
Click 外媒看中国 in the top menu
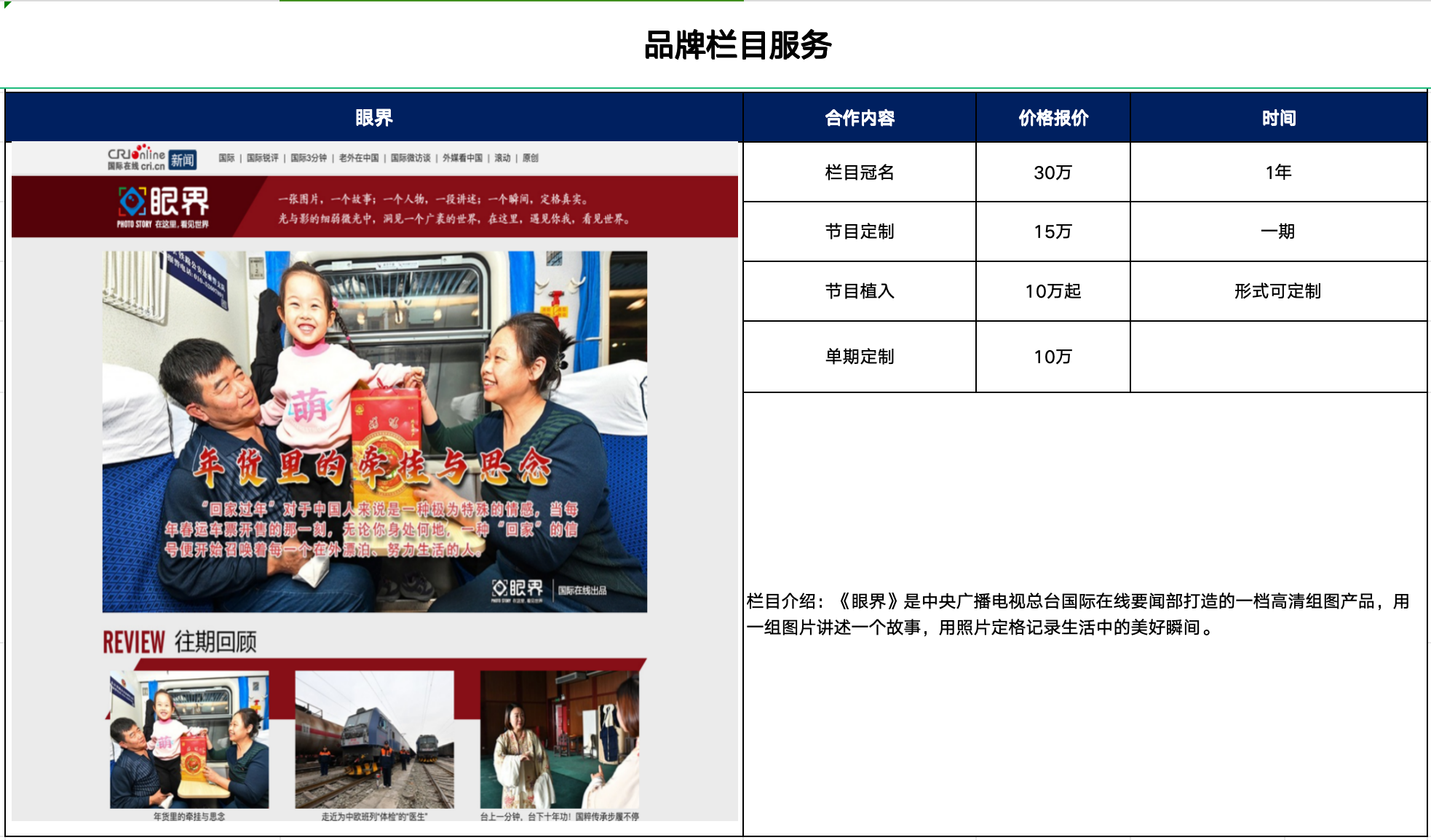[x=462, y=157]
